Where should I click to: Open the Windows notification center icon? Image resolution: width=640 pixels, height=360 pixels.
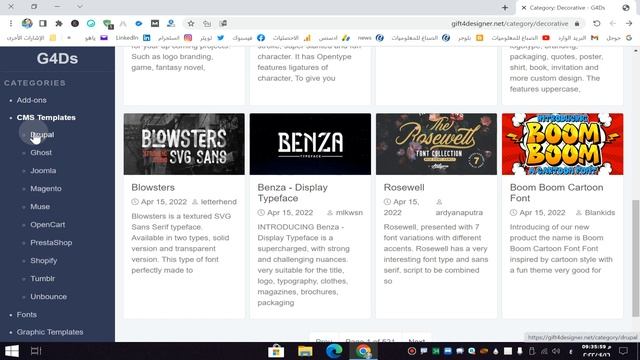623,351
